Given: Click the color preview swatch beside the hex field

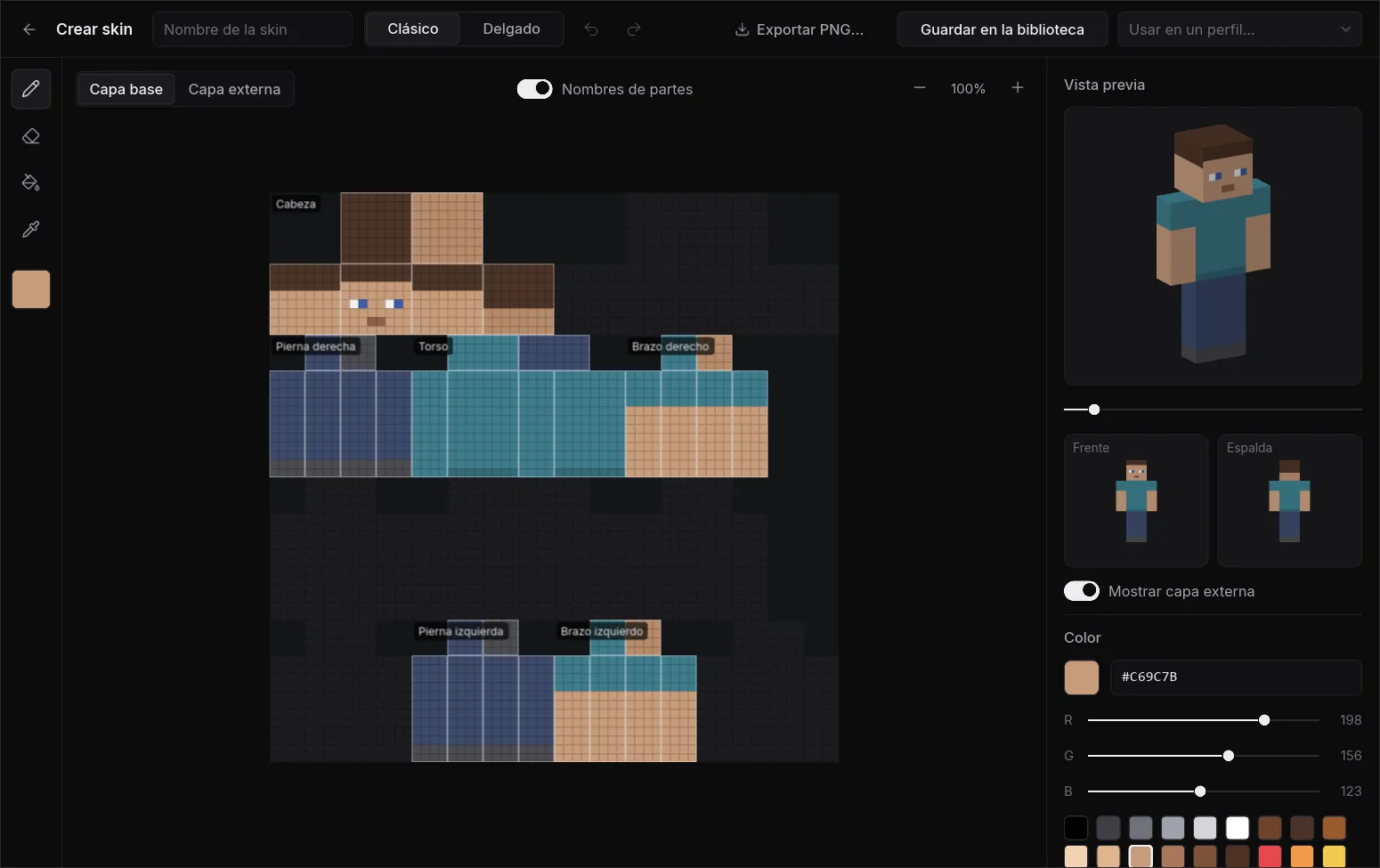Looking at the screenshot, I should [1082, 677].
